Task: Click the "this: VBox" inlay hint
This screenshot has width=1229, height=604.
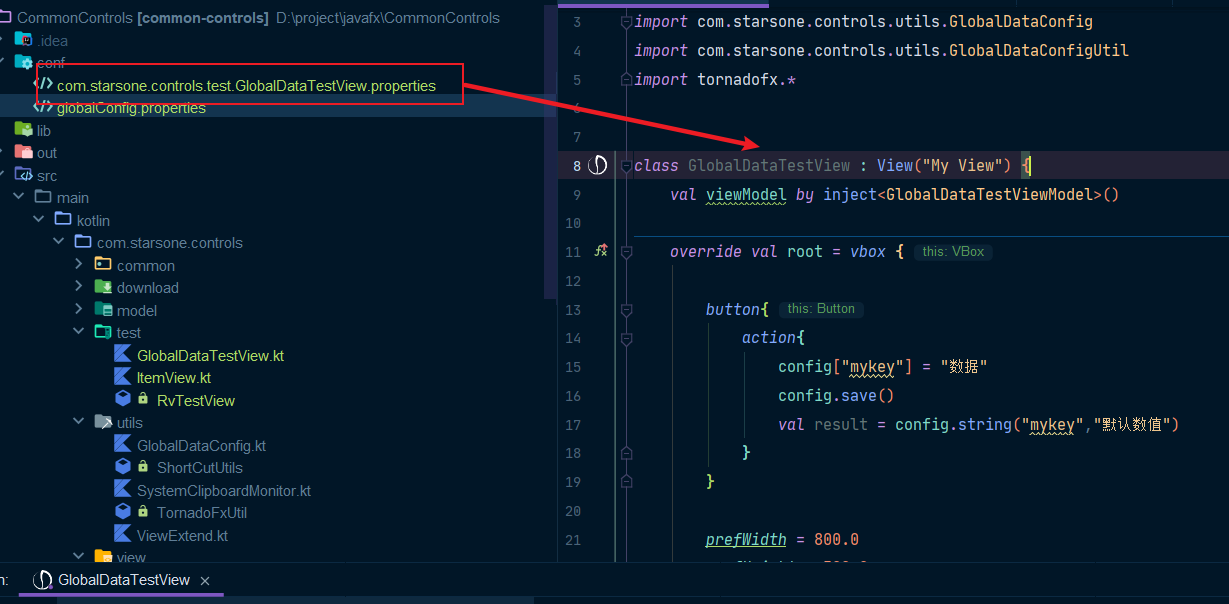Action: pyautogui.click(x=953, y=252)
